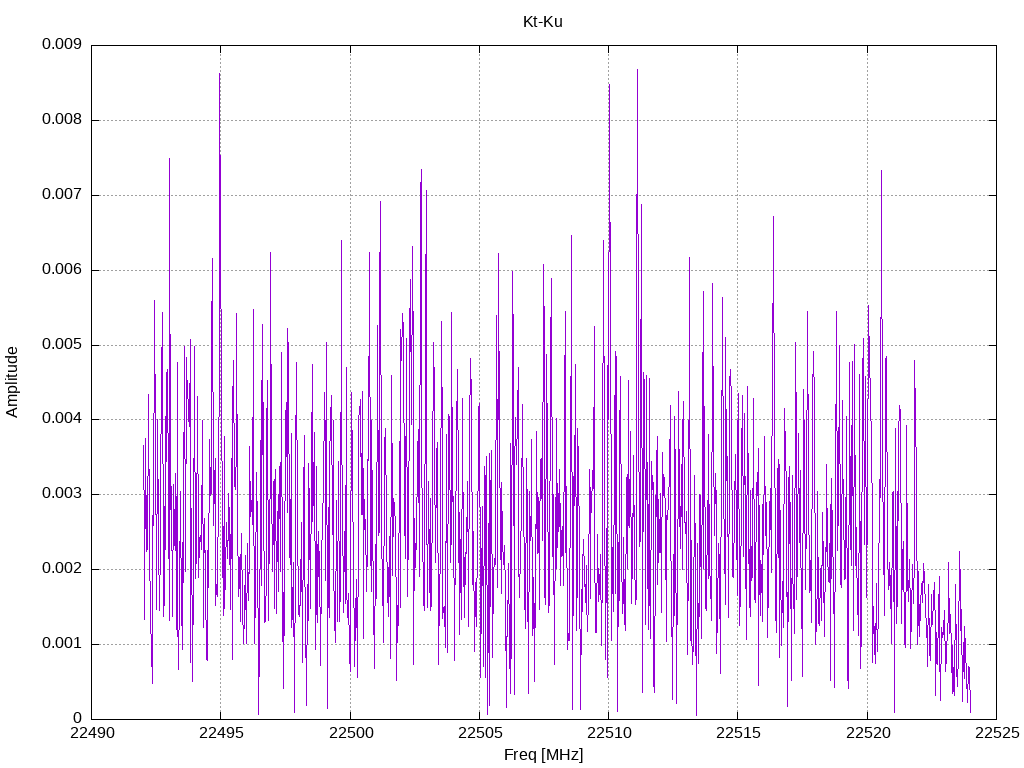Click the y-axis tick value 0
1024x768 pixels.
pos(78,718)
